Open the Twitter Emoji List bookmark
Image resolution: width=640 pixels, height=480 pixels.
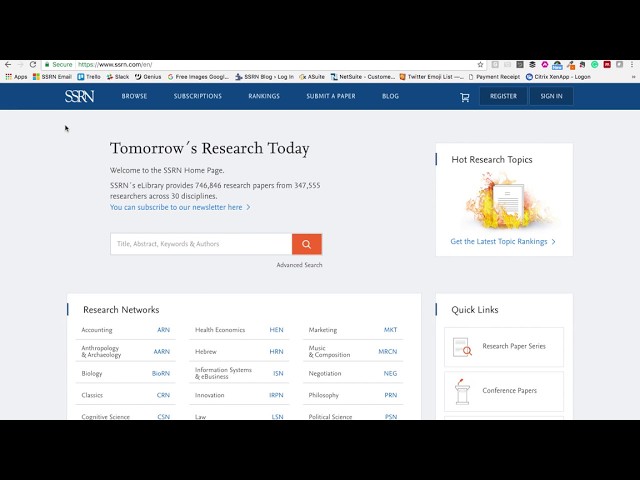tap(431, 77)
